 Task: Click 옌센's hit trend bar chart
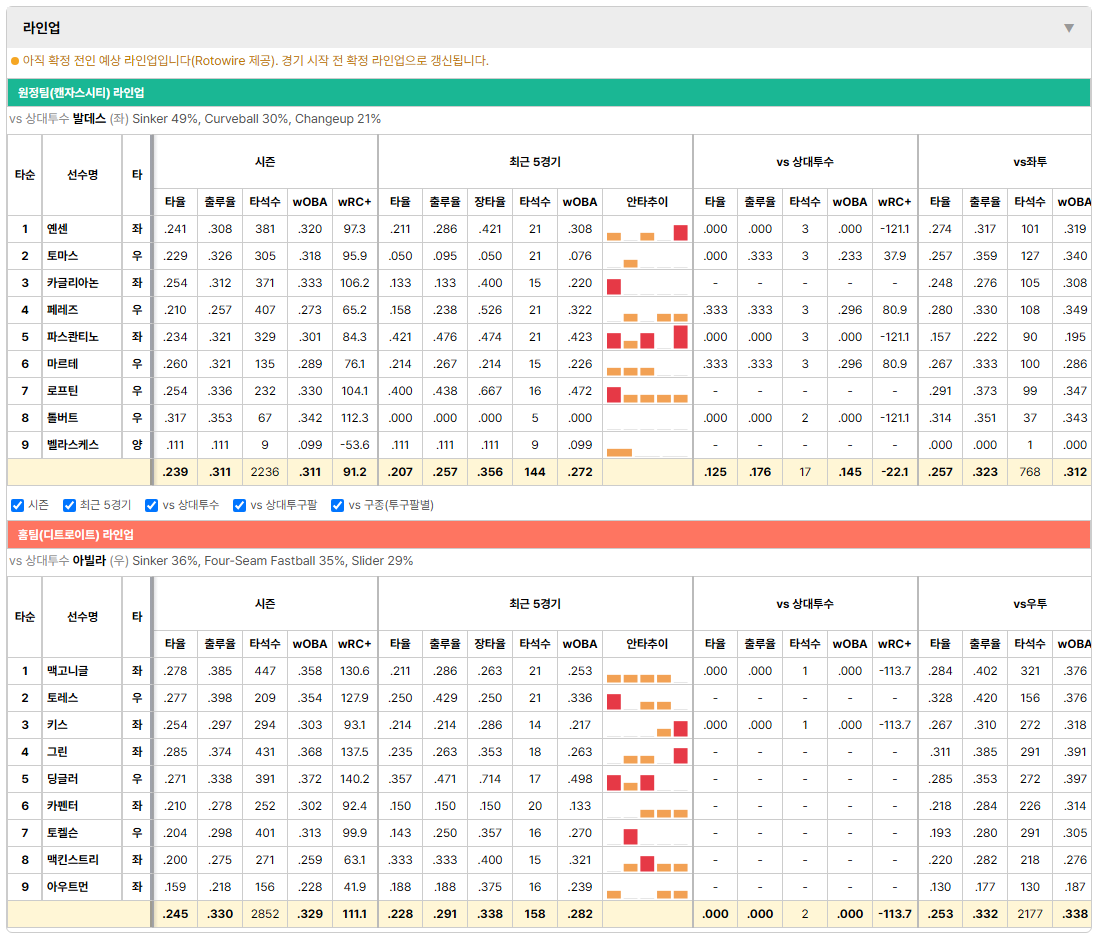(647, 230)
